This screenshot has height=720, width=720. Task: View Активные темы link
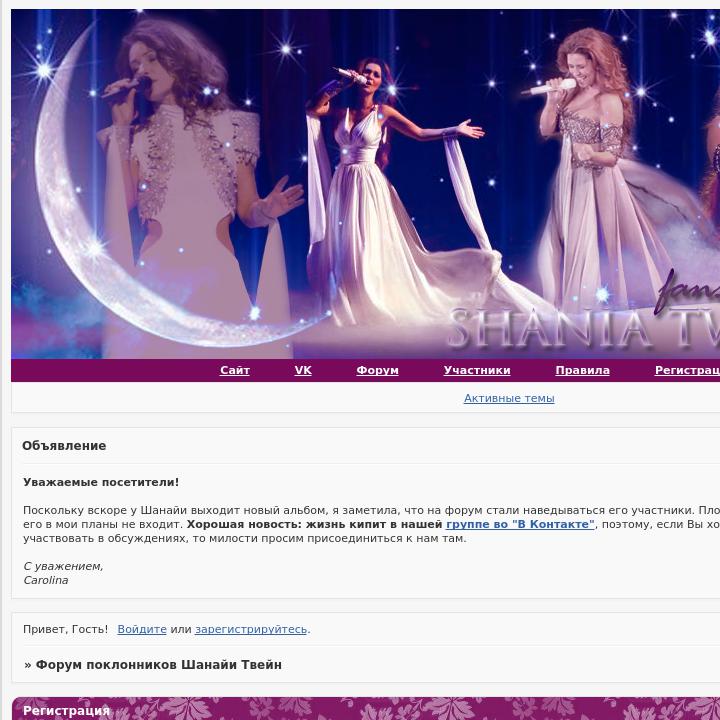point(509,398)
